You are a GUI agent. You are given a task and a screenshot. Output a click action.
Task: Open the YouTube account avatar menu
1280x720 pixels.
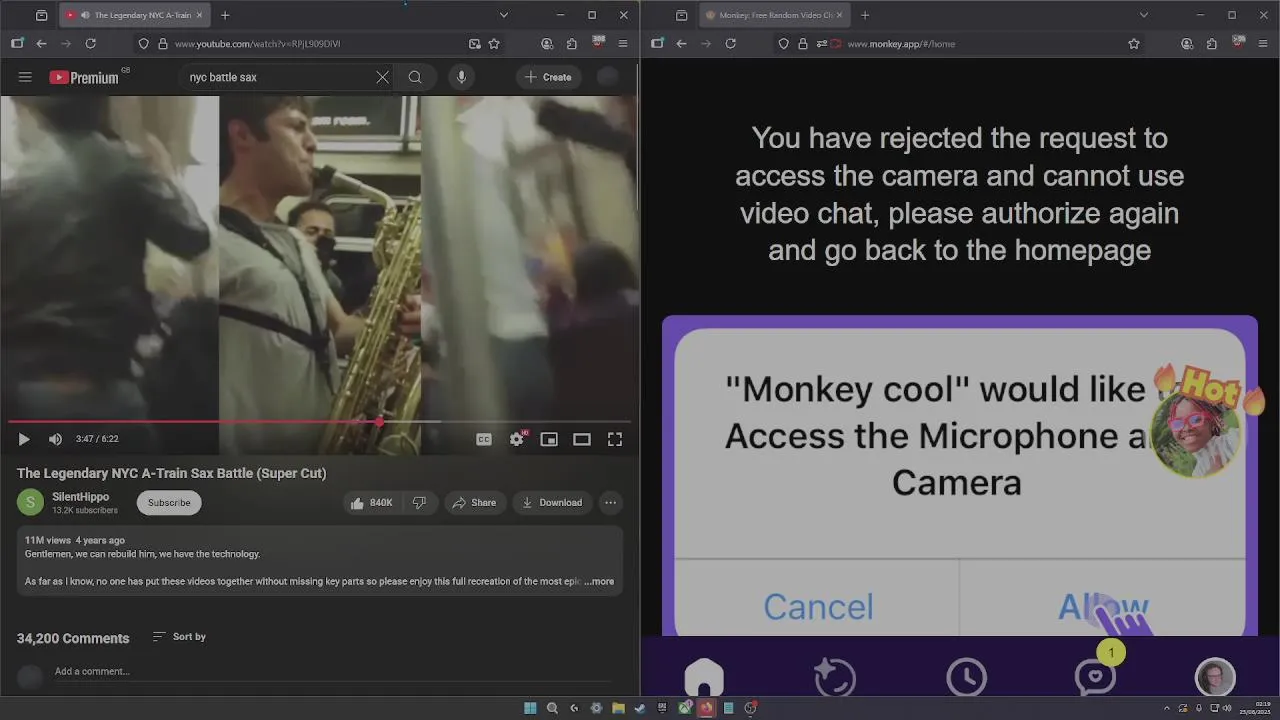click(608, 77)
